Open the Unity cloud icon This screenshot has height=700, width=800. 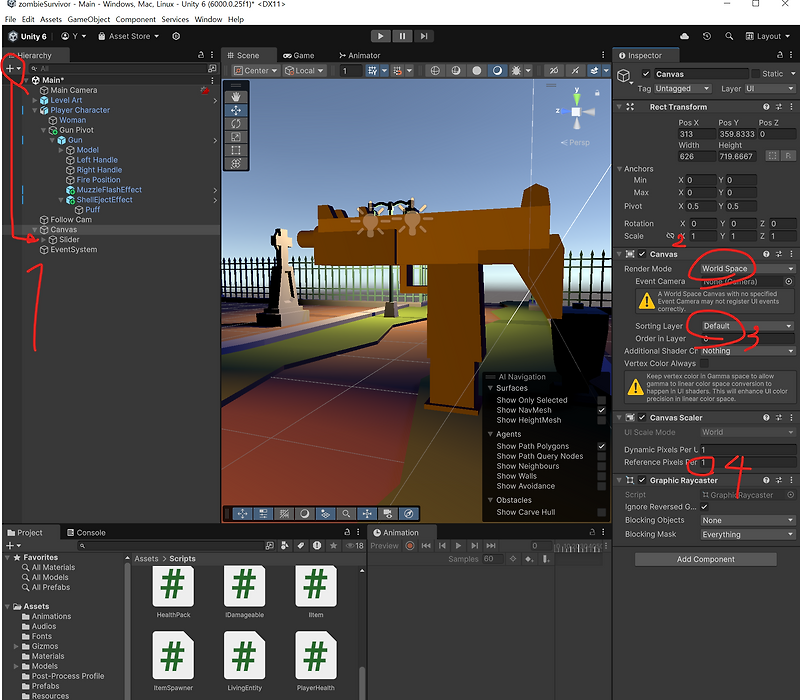pyautogui.click(x=684, y=36)
